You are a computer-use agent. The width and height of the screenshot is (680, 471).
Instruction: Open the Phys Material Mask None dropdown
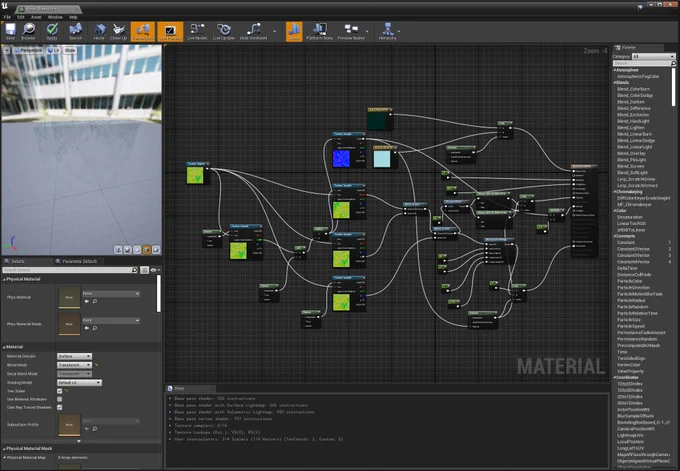111,321
